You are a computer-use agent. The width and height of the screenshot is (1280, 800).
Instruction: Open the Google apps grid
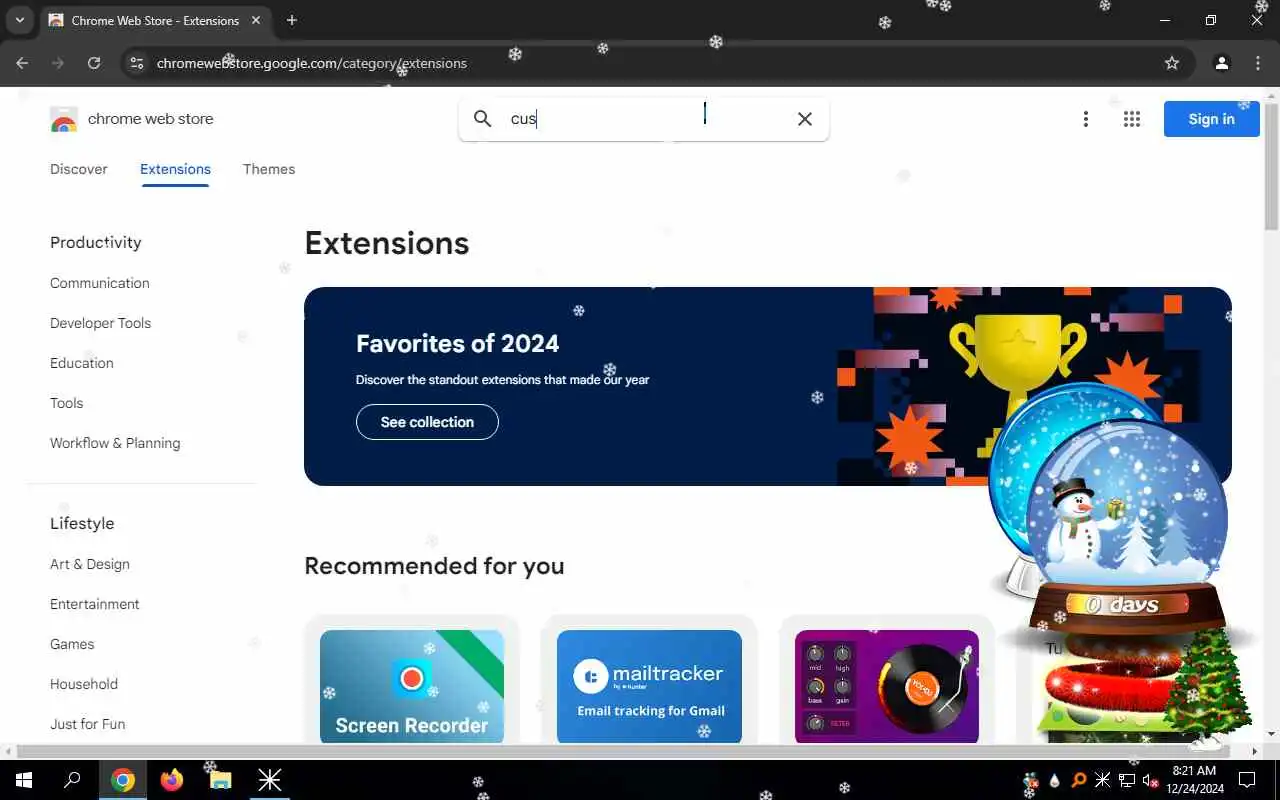[x=1132, y=119]
